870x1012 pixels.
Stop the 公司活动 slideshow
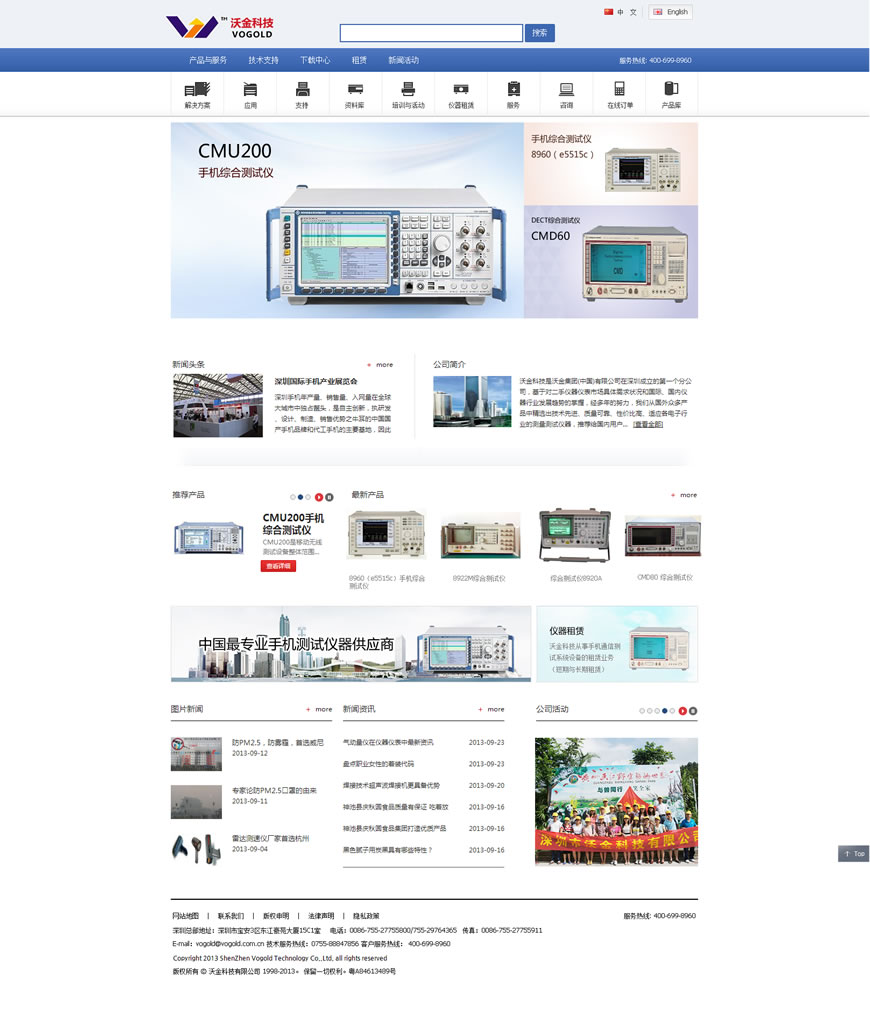click(x=693, y=711)
